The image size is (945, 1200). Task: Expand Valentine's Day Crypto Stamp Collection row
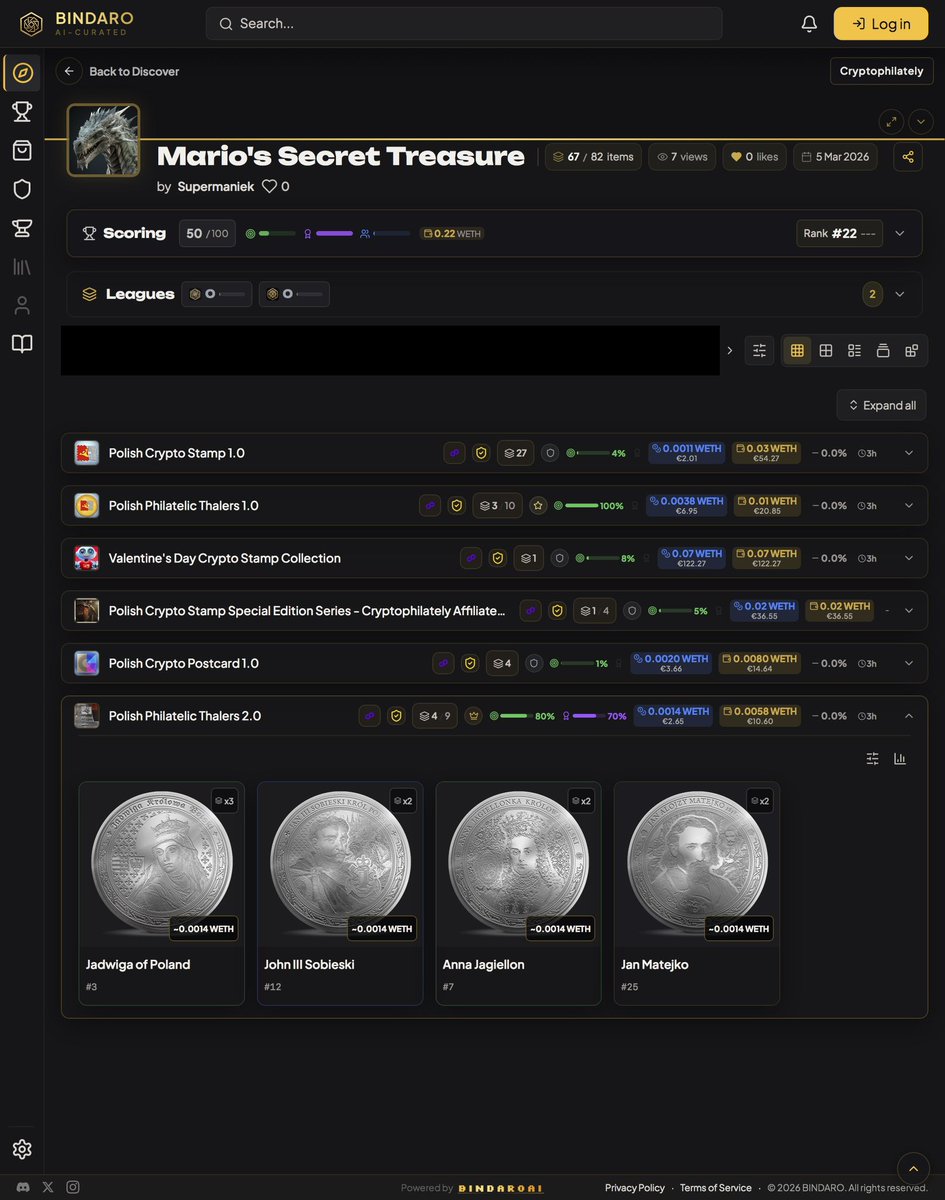pyautogui.click(x=909, y=558)
